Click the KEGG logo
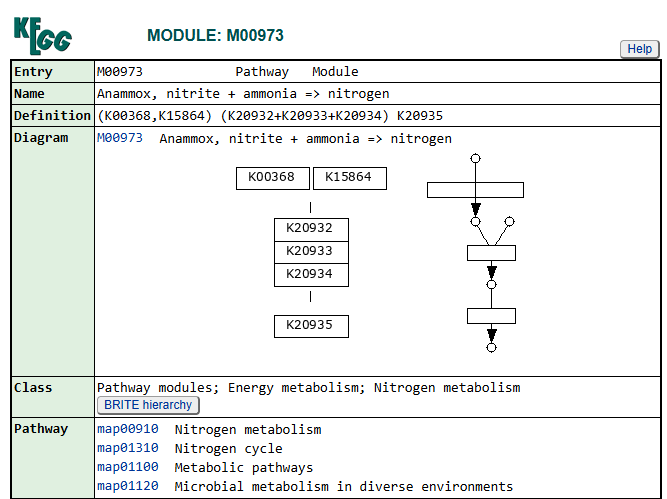 click(42, 35)
